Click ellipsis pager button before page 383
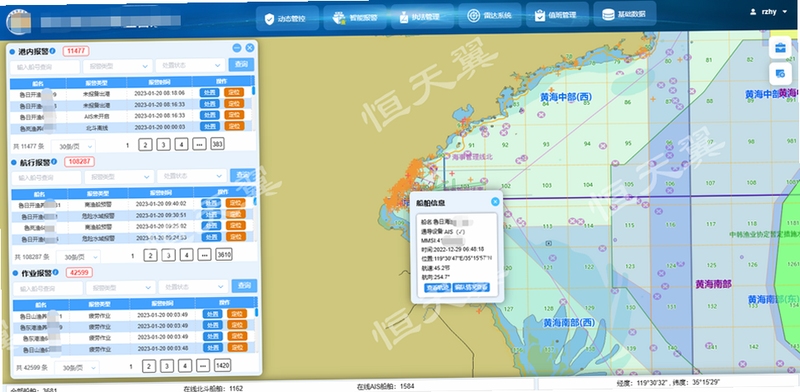Viewport: 800px width, 392px height. point(199,144)
